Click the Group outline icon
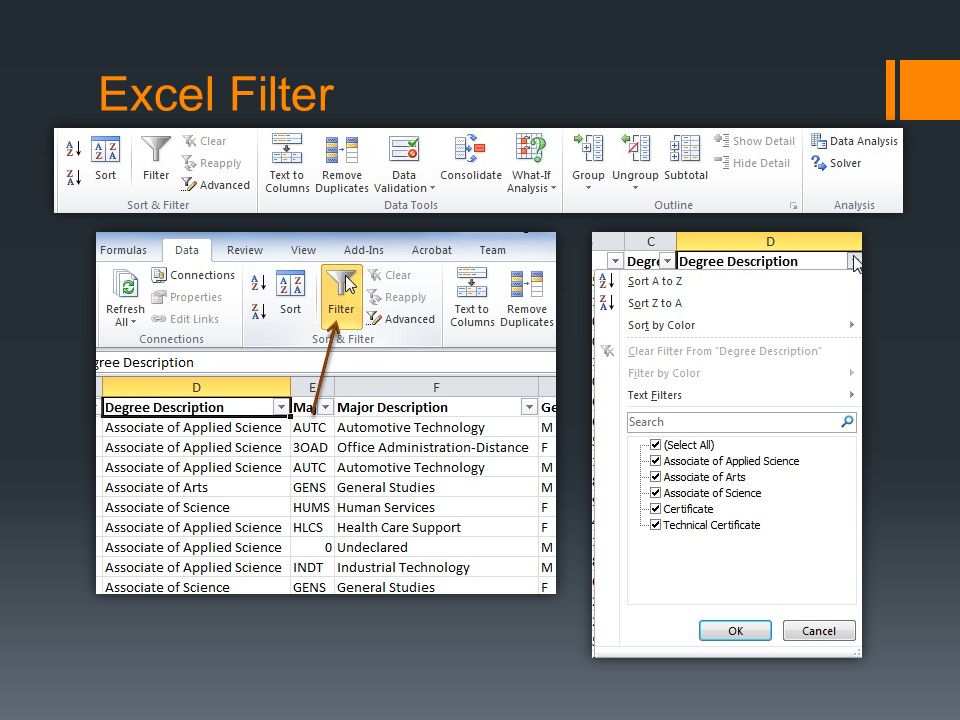 coord(588,149)
